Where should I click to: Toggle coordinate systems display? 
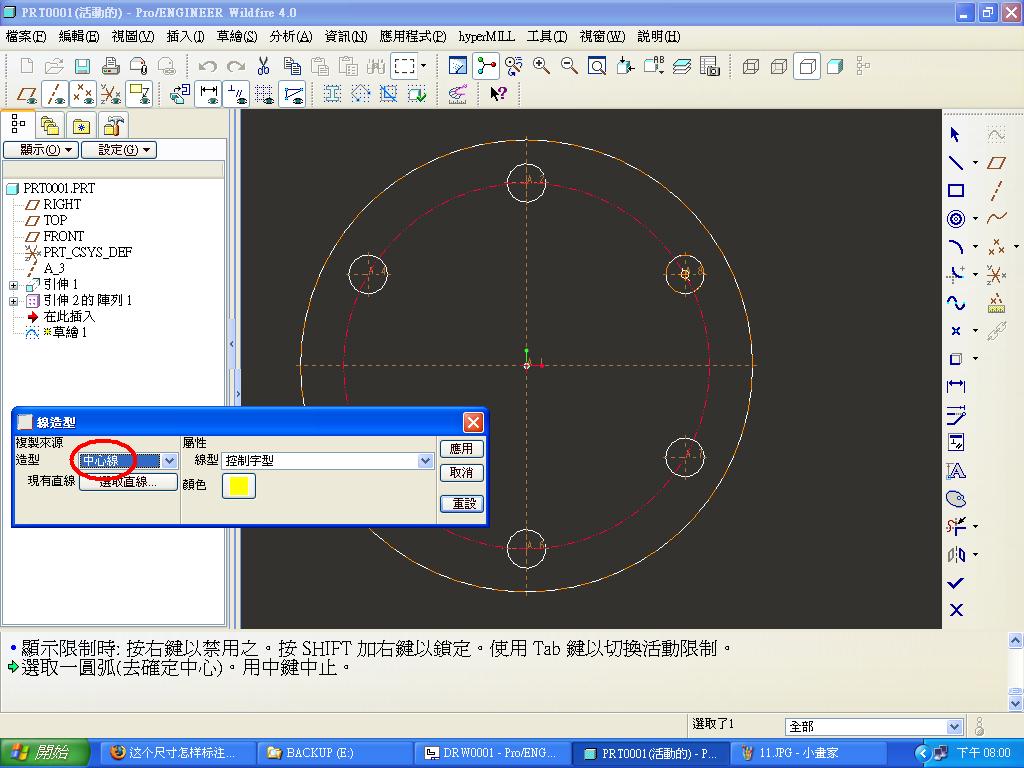(x=111, y=95)
